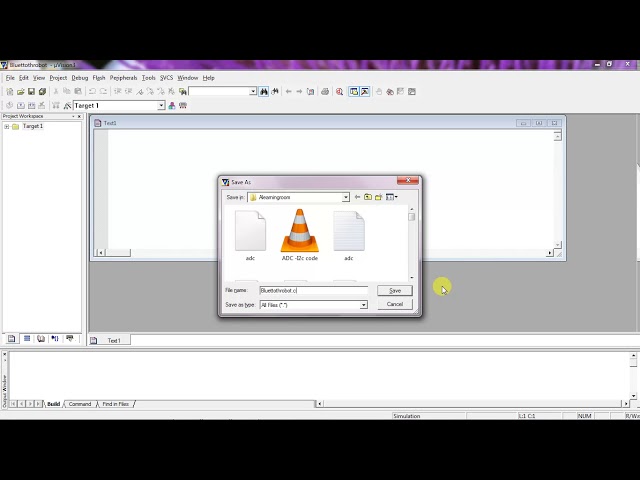Select the ADC -I2c code VLC file
640x480 pixels.
pos(300,235)
